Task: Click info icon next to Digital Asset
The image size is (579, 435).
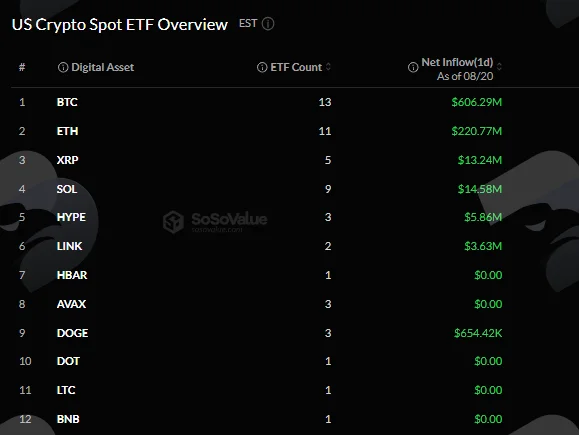Action: (63, 67)
